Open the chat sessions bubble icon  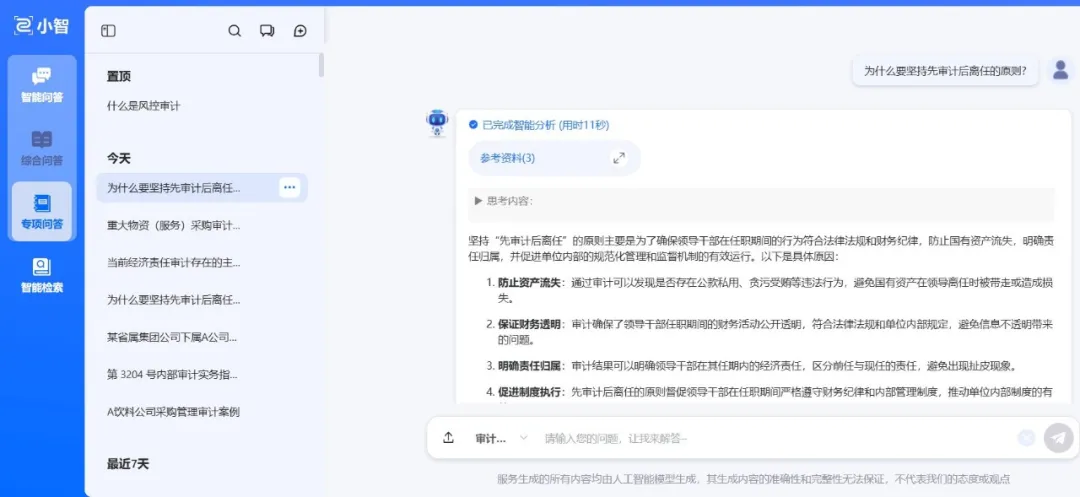267,31
